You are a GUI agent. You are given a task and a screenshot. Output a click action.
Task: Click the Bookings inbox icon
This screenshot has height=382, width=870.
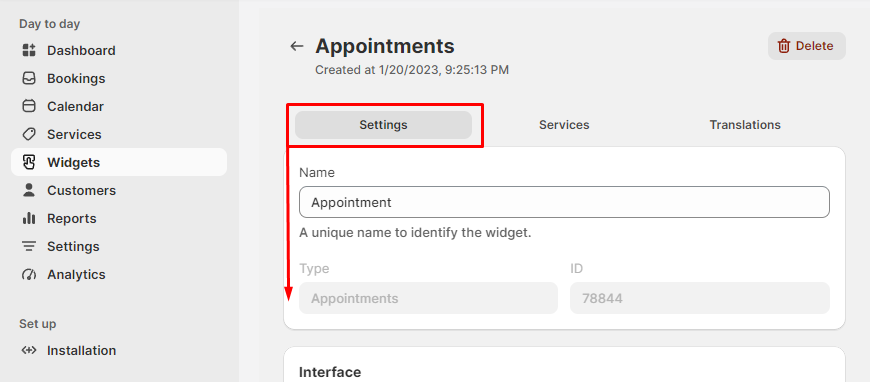point(29,78)
